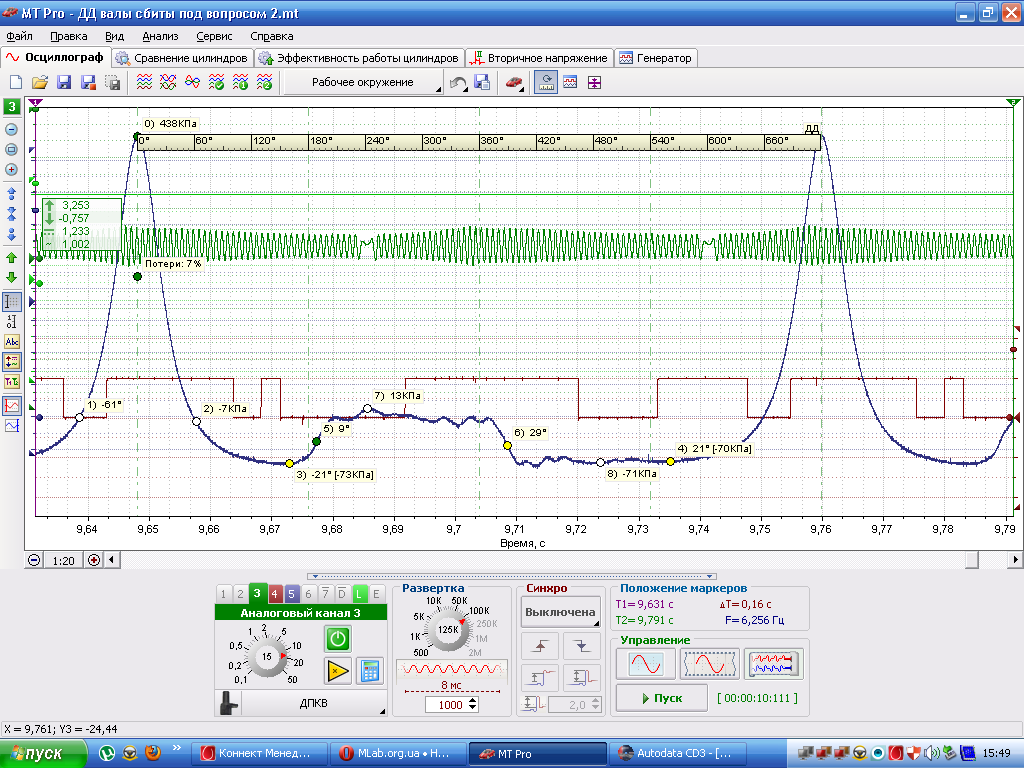Click the channel calculator icon
This screenshot has height=768, width=1024.
tap(370, 671)
